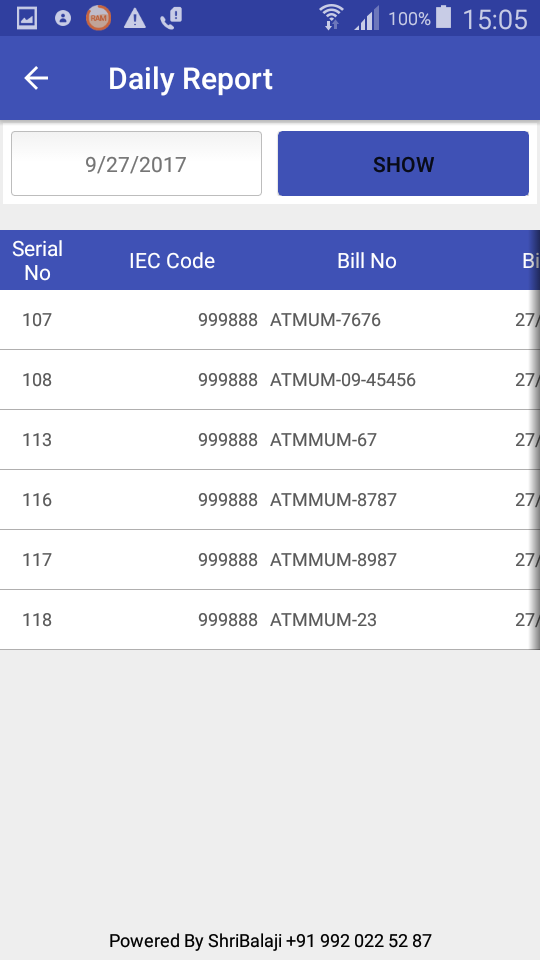The height and width of the screenshot is (960, 540).
Task: Select serial number 117 row
Action: pyautogui.click(x=270, y=560)
